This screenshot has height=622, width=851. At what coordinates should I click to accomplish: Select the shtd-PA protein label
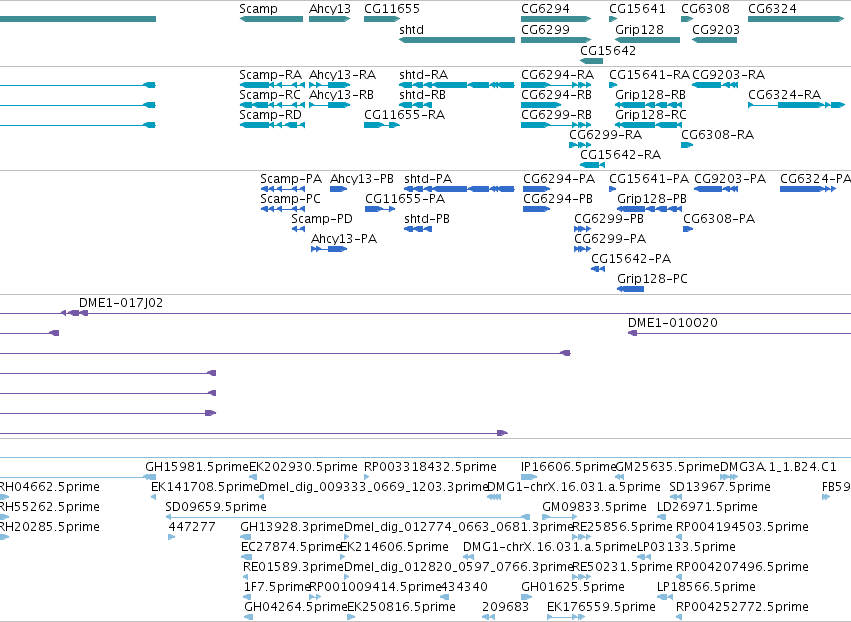428,179
